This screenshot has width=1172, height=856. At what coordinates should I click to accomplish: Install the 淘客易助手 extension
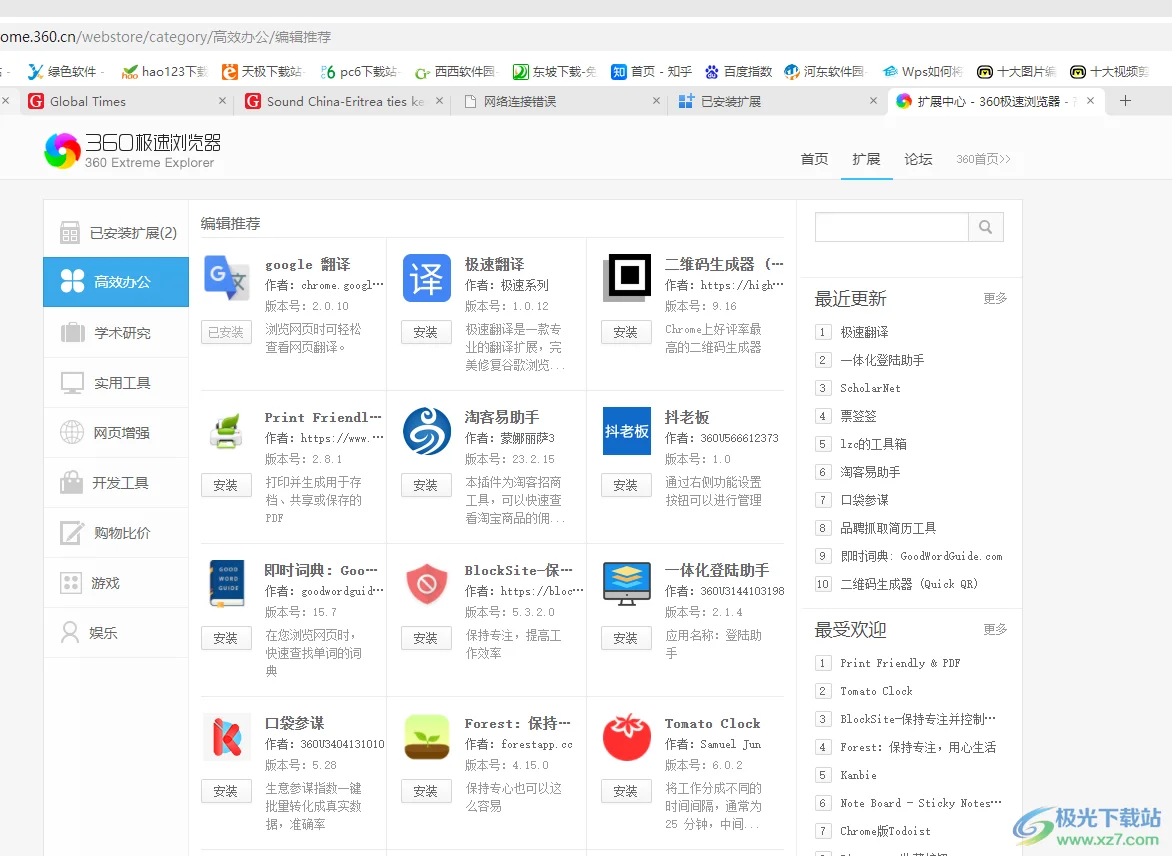point(426,485)
